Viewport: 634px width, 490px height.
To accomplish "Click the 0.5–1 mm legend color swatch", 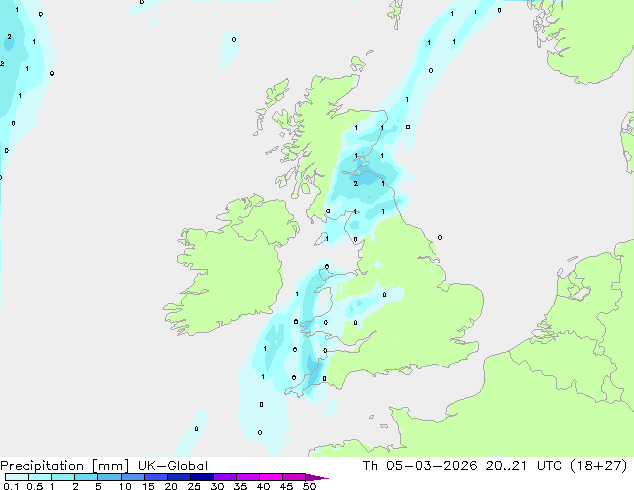I will (40, 477).
